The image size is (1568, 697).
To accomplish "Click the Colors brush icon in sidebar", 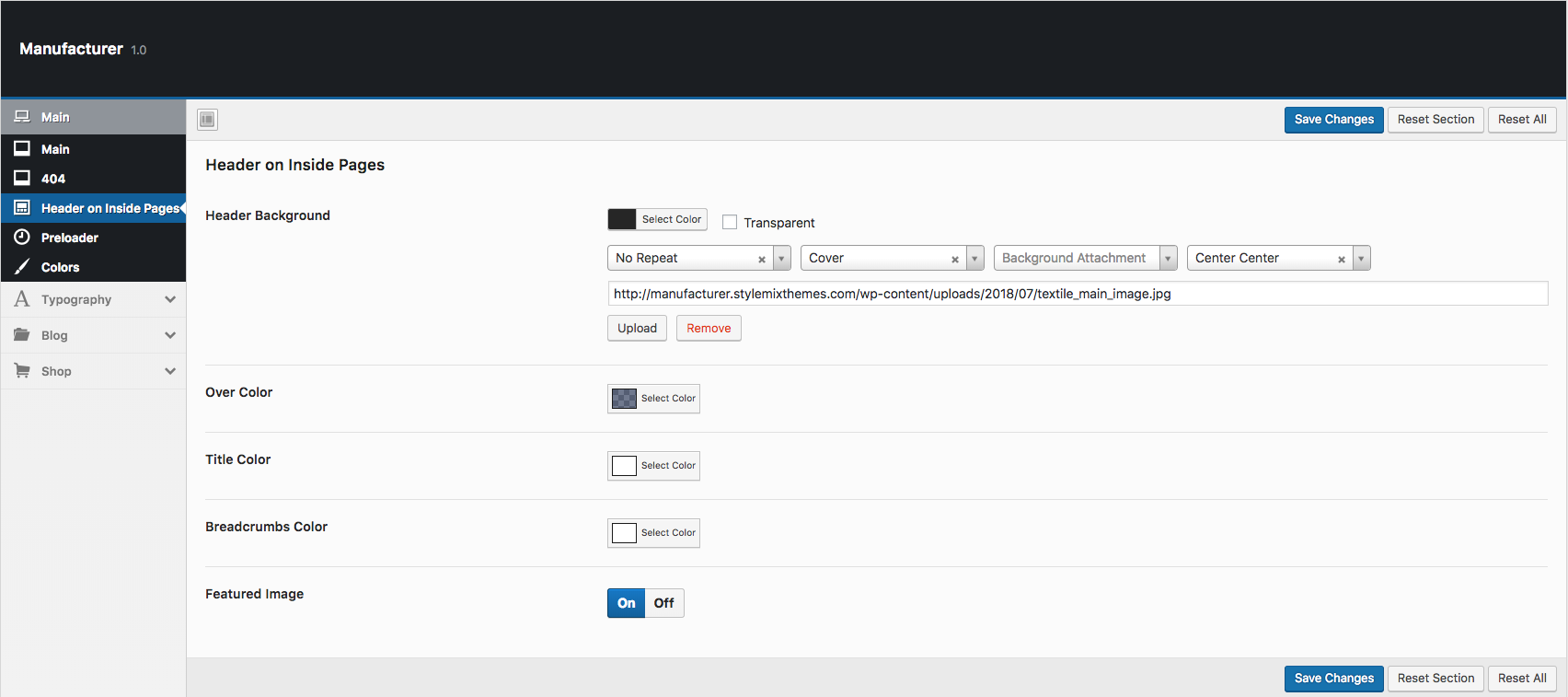I will 22,267.
